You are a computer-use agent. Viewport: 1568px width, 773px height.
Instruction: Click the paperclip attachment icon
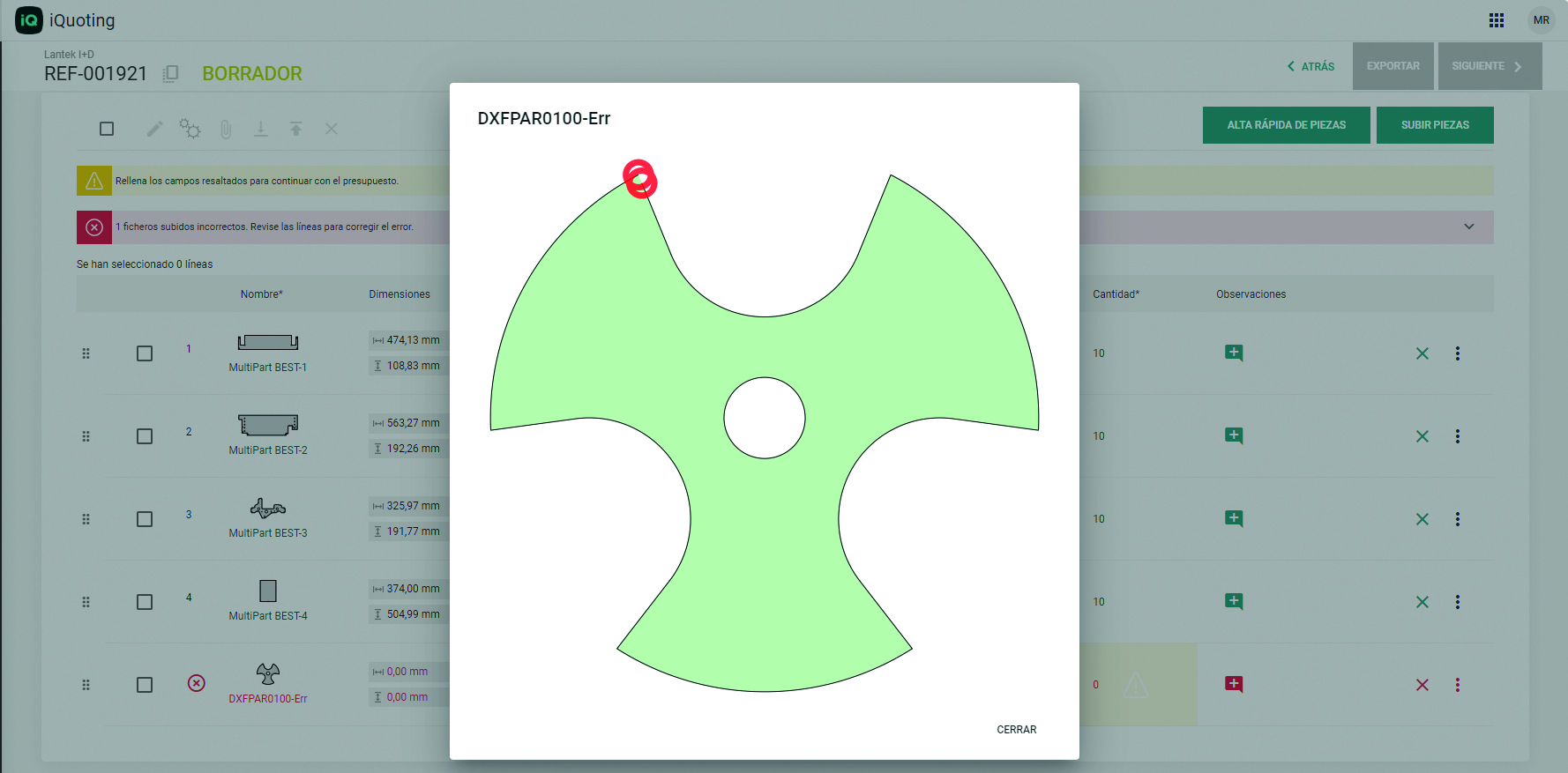[x=226, y=130]
